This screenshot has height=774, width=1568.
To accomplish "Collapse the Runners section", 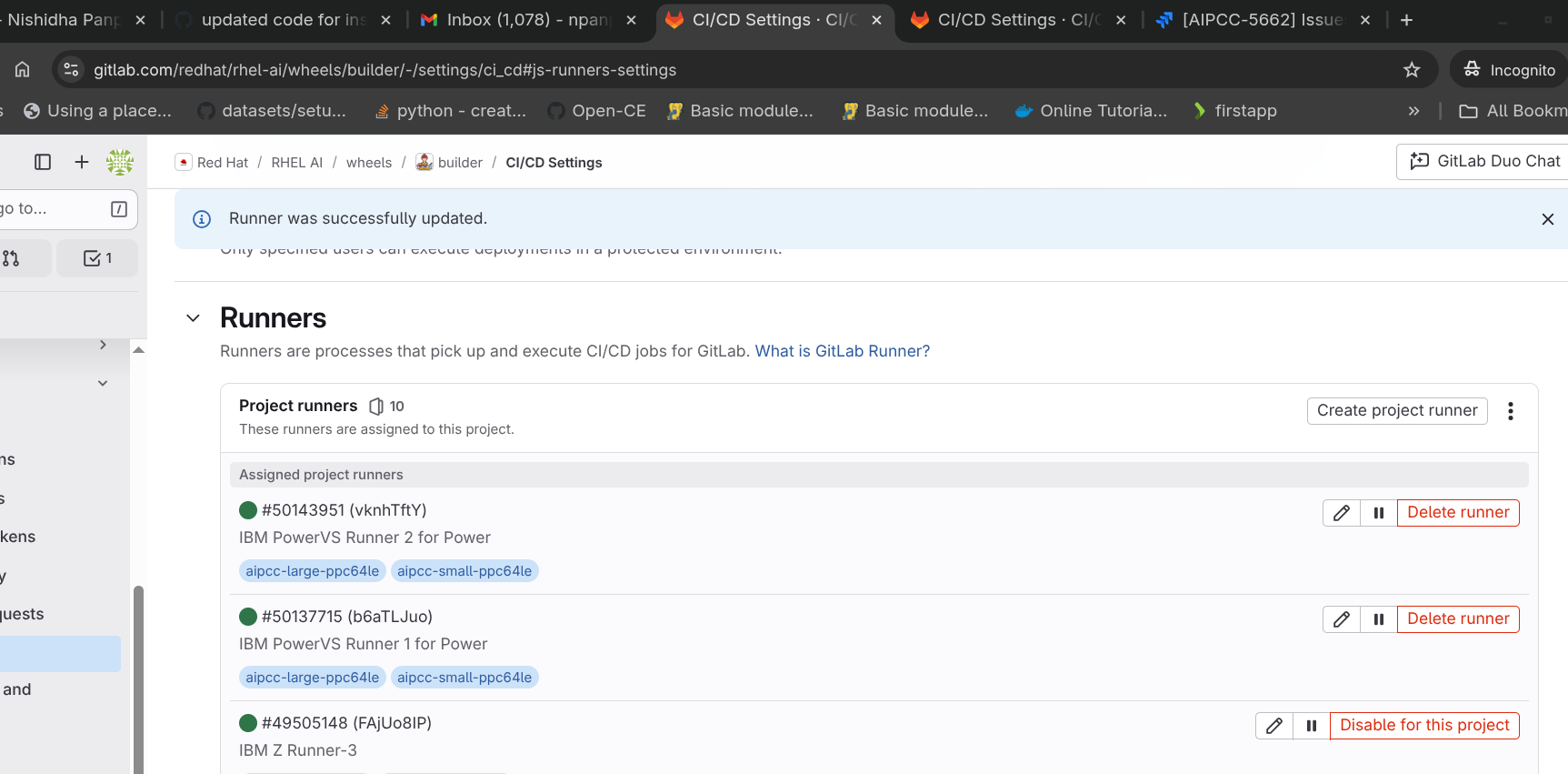I will [193, 318].
